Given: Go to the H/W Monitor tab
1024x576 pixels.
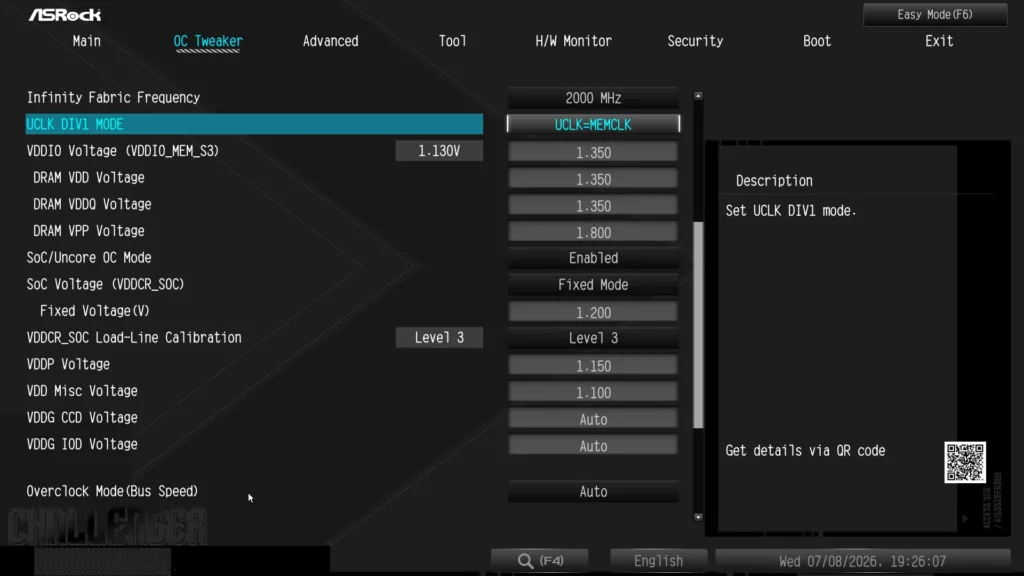Looking at the screenshot, I should 573,41.
